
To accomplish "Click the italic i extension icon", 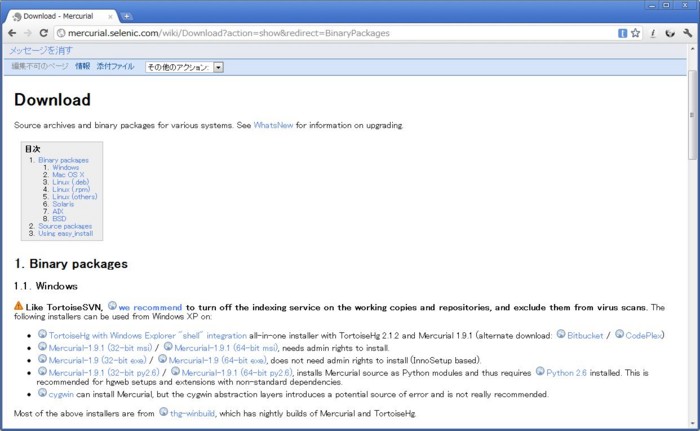I will (653, 33).
